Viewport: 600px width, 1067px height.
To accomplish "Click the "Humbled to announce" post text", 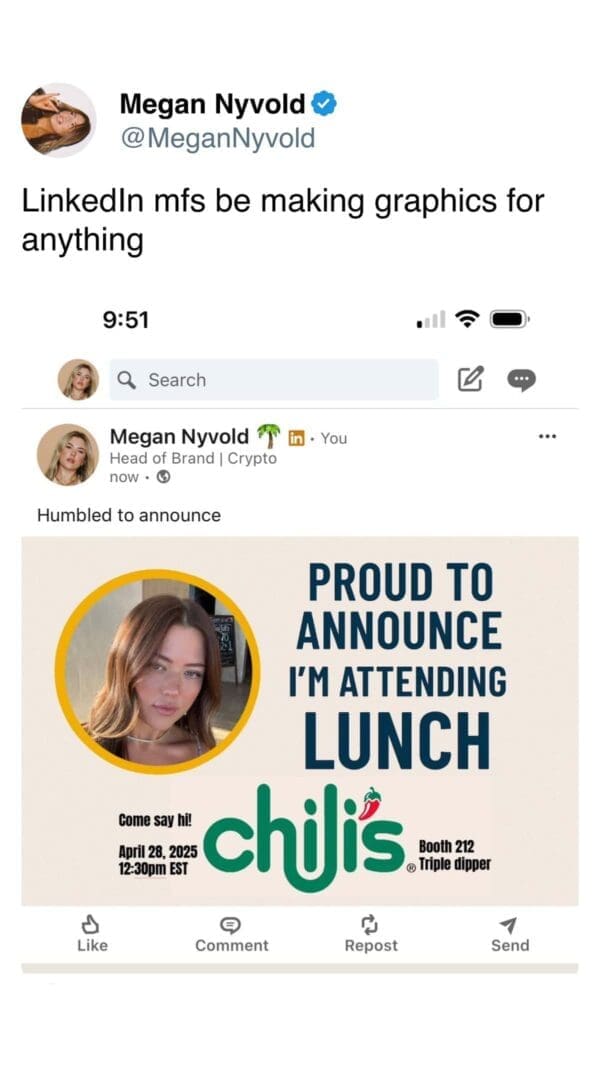I will 129,515.
